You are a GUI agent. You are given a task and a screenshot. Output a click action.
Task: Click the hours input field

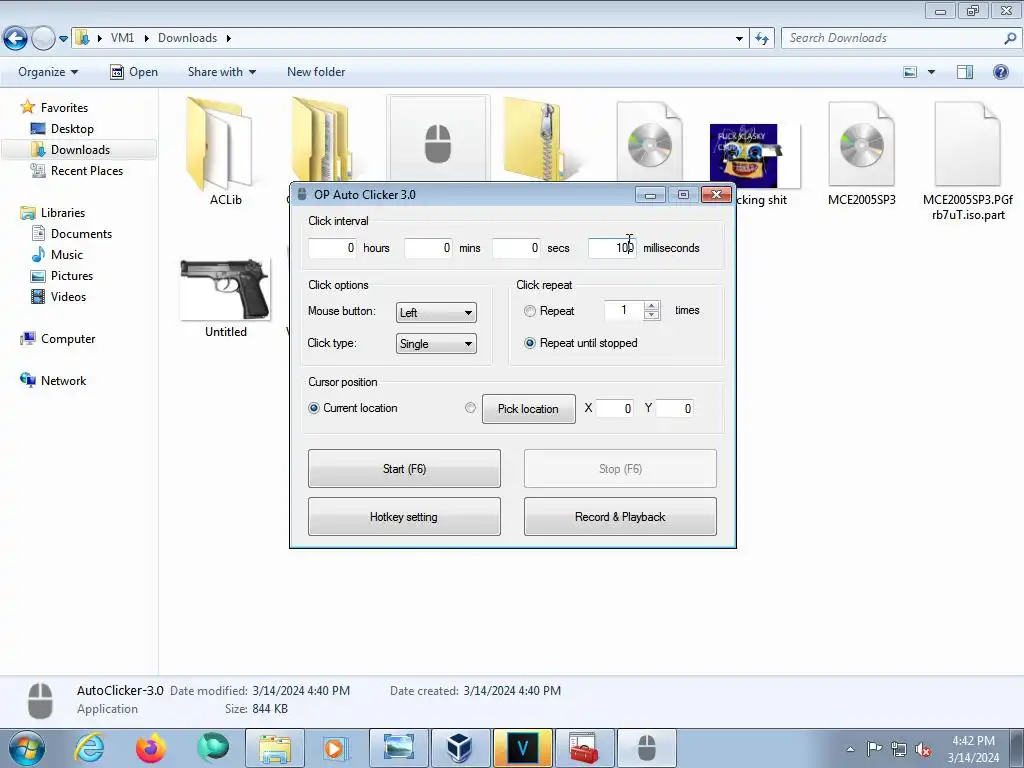coord(332,248)
